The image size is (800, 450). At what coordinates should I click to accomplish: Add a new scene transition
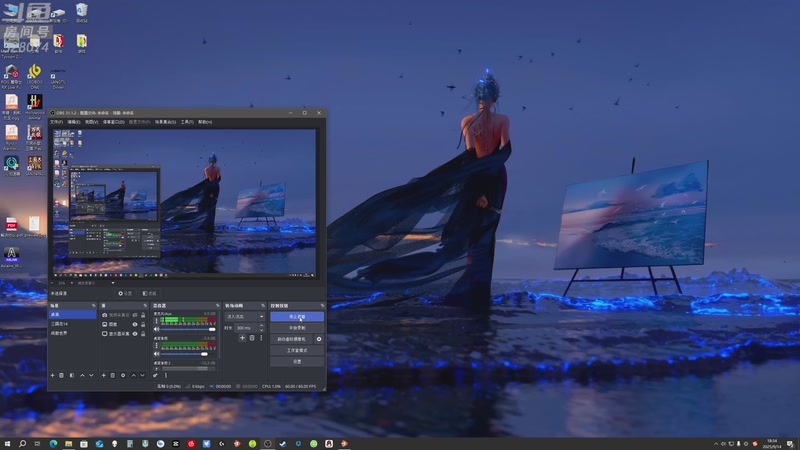click(242, 338)
